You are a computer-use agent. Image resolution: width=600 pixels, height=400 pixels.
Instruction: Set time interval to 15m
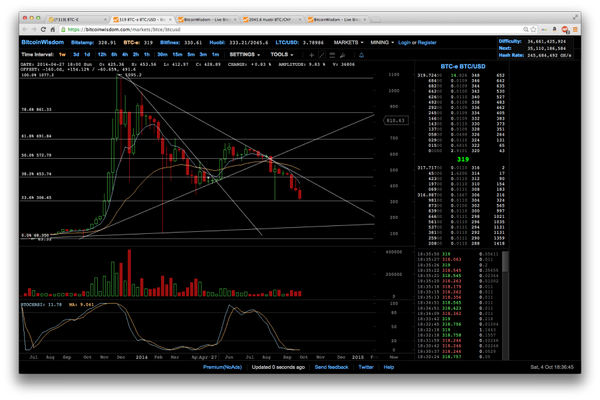pyautogui.click(x=178, y=55)
